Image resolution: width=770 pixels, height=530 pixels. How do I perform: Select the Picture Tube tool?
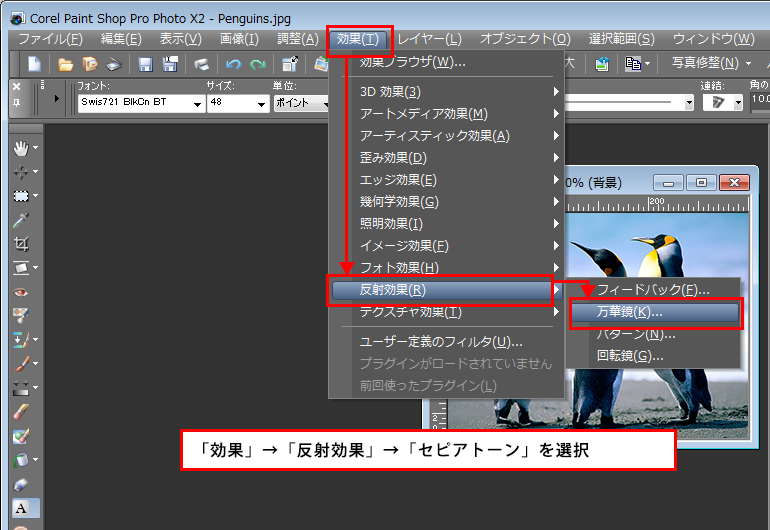pyautogui.click(x=21, y=484)
